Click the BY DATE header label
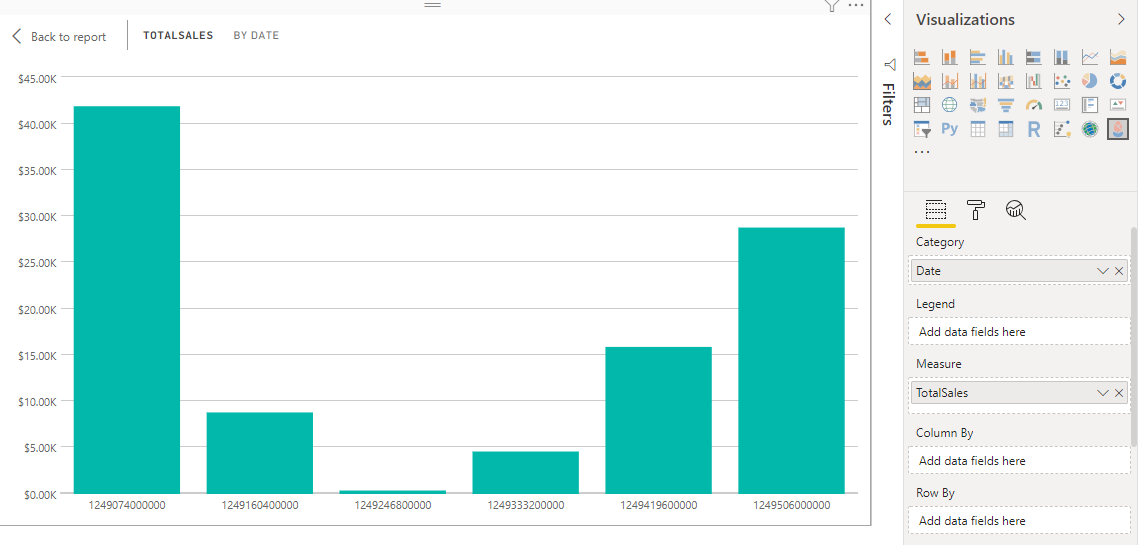Viewport: 1138px width, 545px height. pyautogui.click(x=256, y=36)
